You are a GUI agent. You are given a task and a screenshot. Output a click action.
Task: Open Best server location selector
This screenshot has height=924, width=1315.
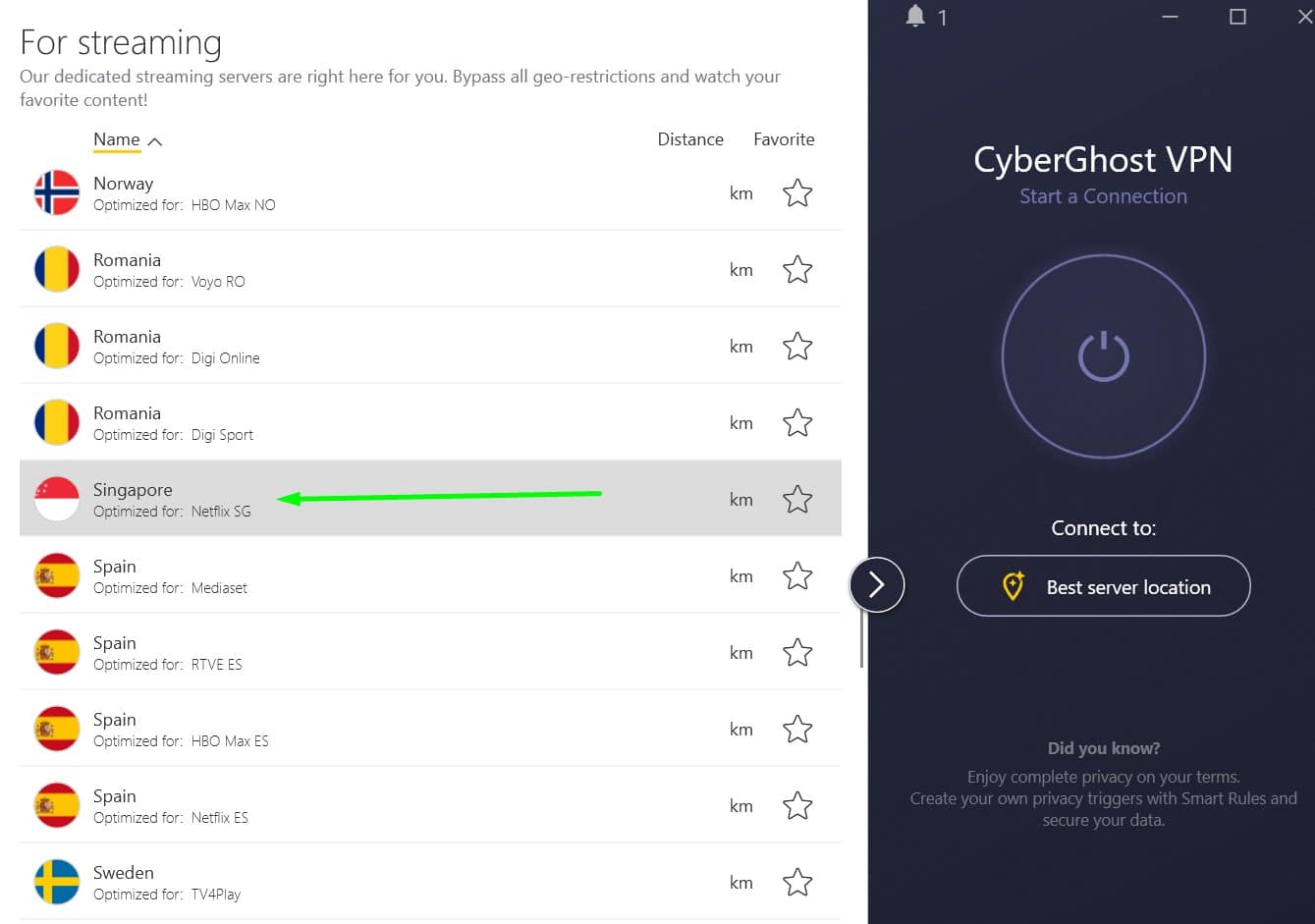tap(1104, 586)
